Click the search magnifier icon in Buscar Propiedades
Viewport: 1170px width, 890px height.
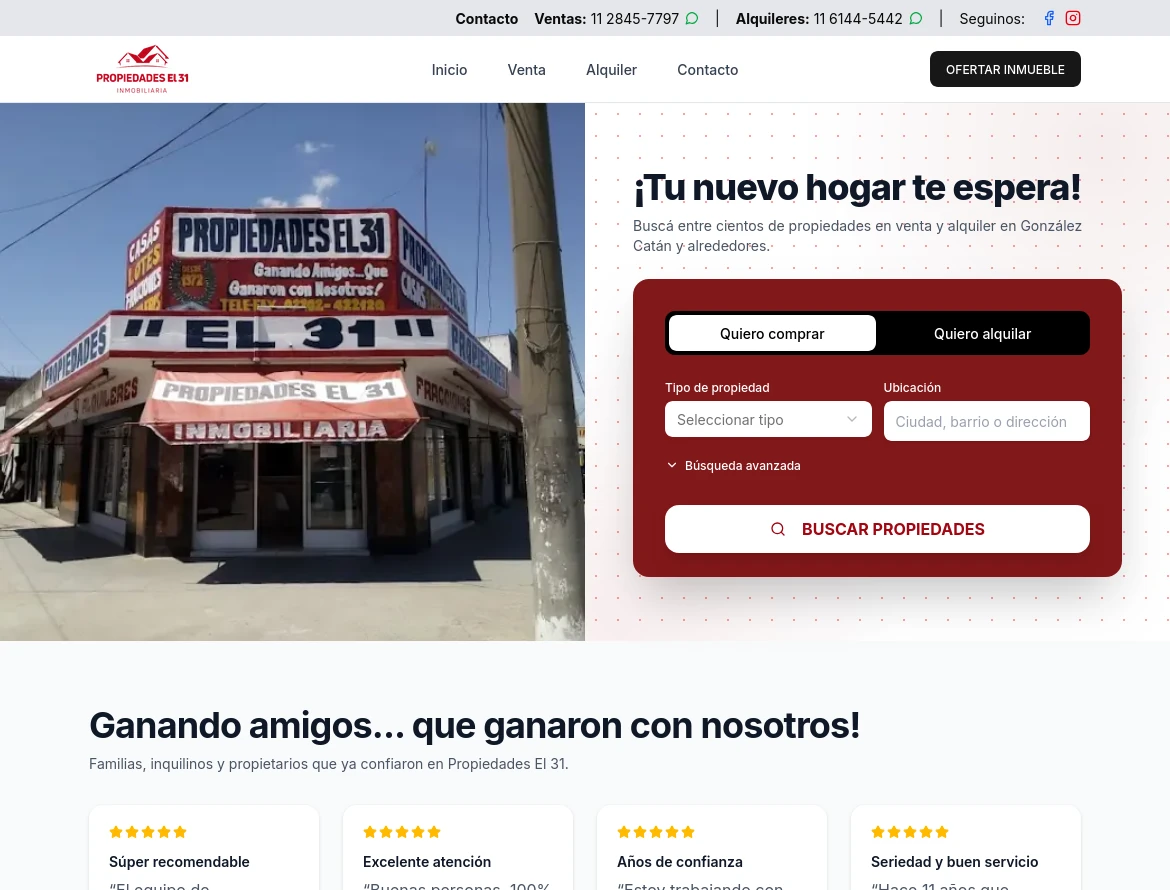coord(778,529)
